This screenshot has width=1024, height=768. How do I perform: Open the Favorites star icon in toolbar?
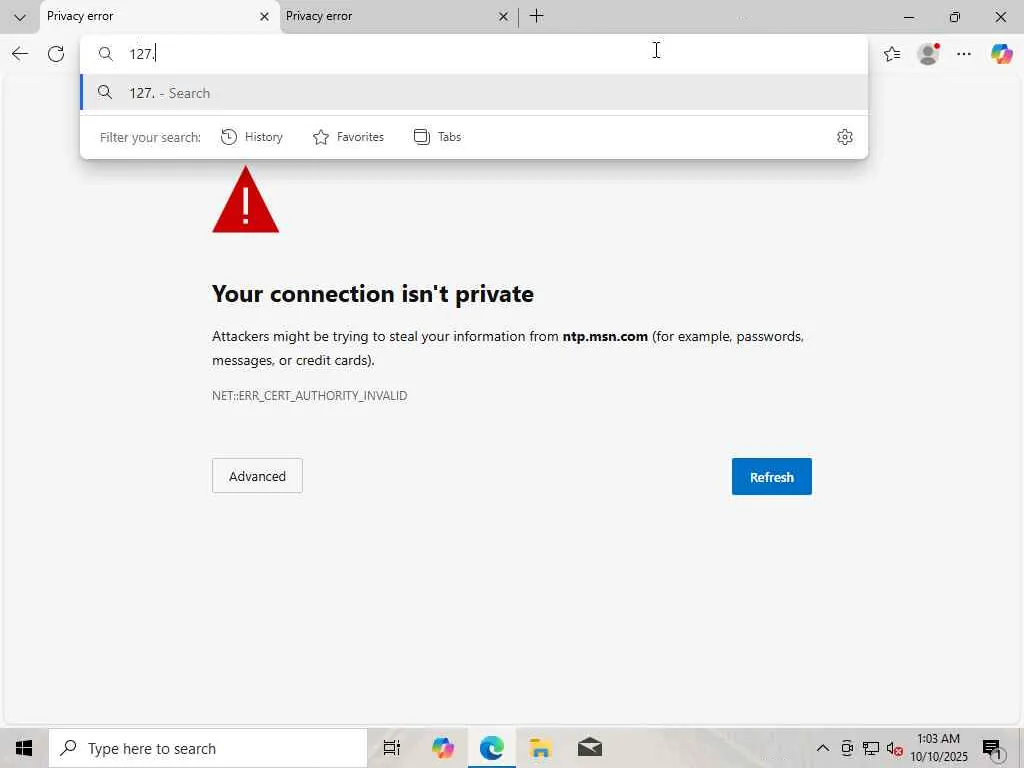click(892, 54)
